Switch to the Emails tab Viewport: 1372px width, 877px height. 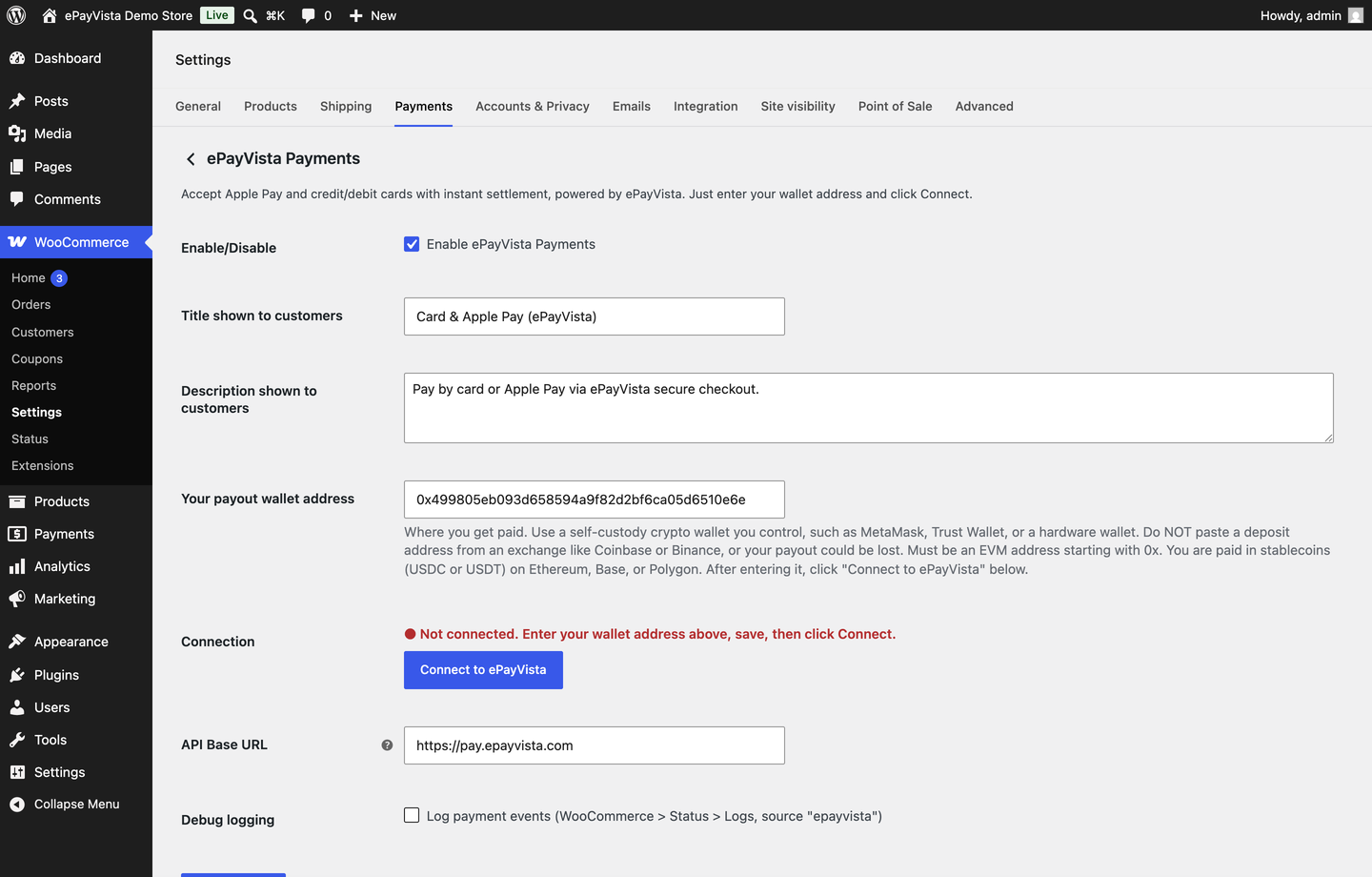632,106
